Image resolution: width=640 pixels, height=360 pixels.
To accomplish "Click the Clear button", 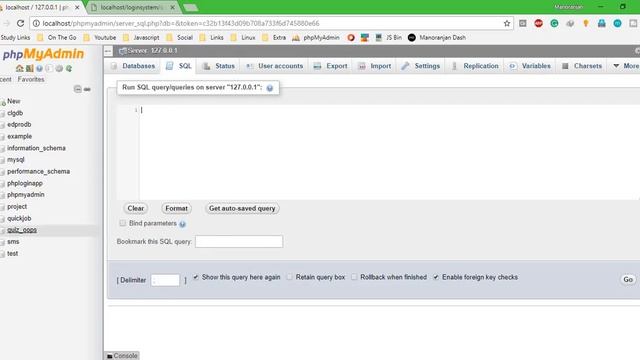I will pos(136,209).
